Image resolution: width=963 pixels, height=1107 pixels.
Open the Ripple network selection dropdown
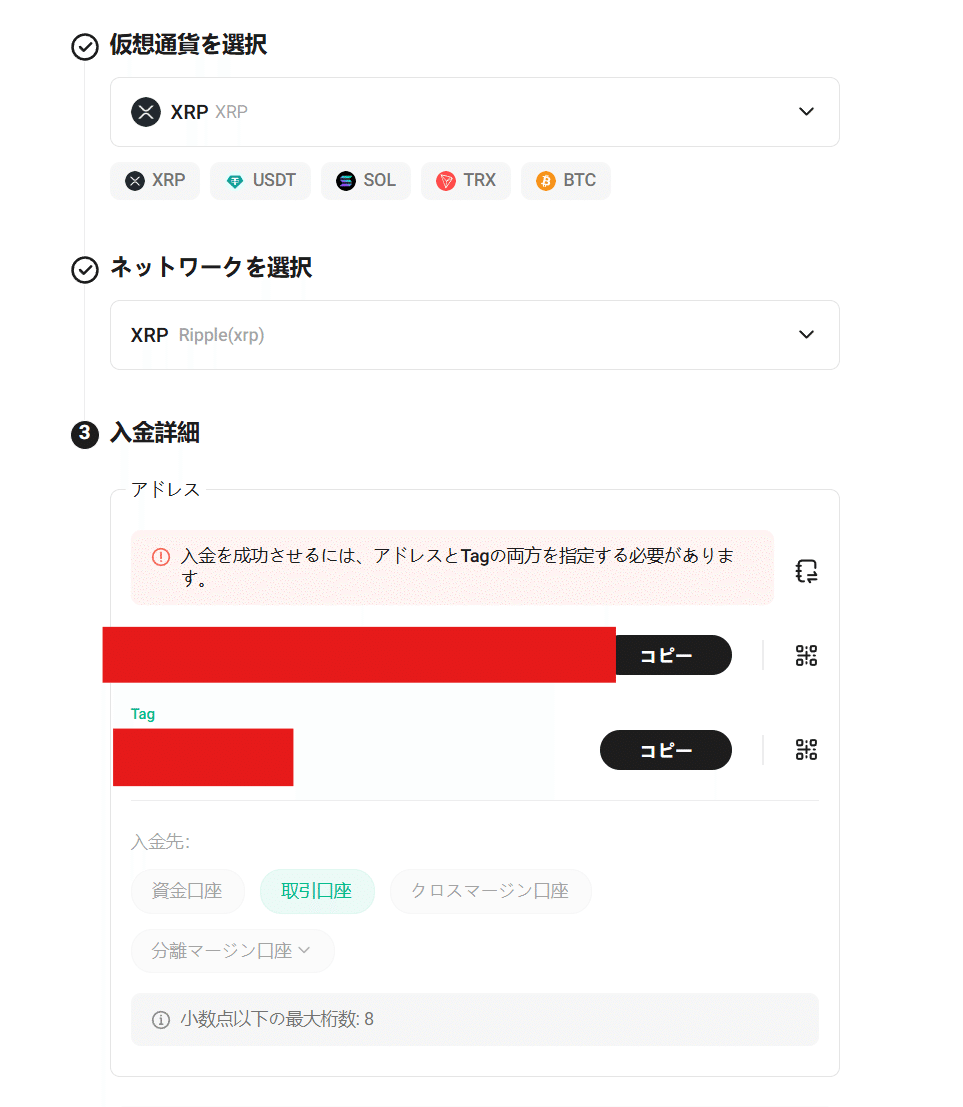tap(806, 335)
